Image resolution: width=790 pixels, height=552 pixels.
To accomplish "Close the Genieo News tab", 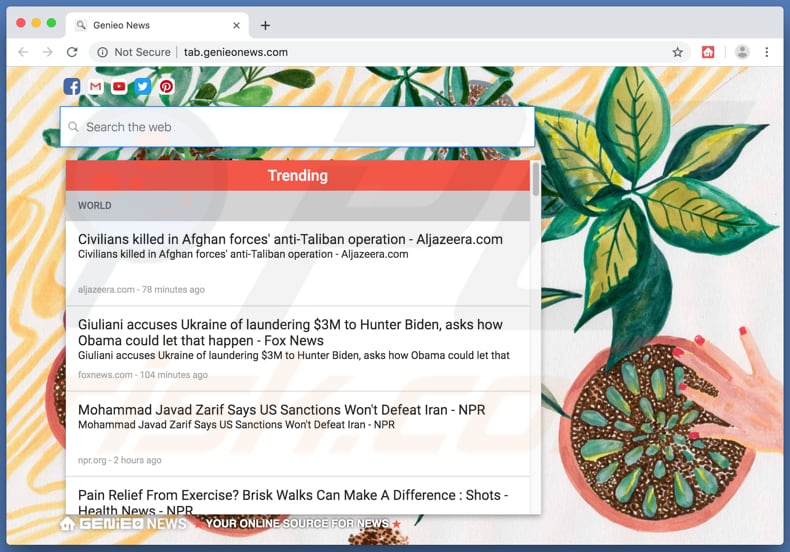I will click(236, 25).
